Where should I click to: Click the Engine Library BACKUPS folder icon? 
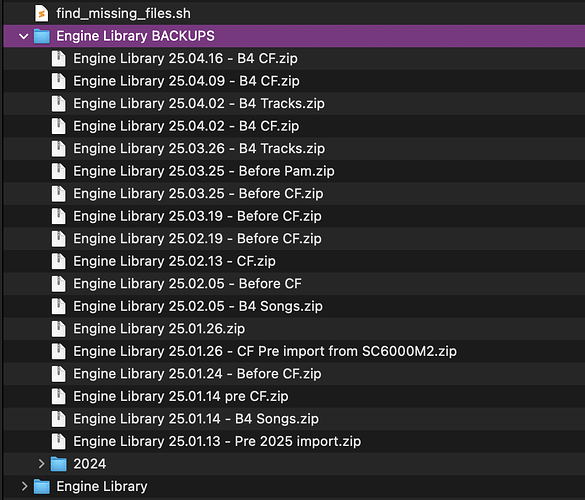tap(41, 36)
